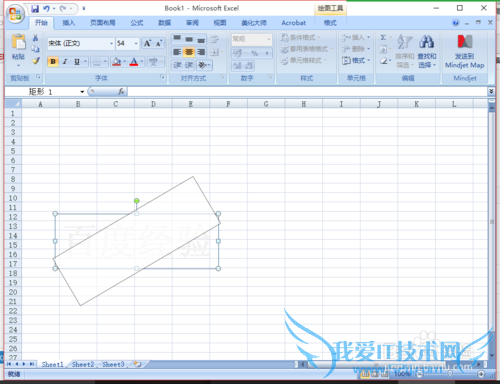Screen dimensions: 500x384
Task: Send to Mindjet Map
Action: coord(465,51)
